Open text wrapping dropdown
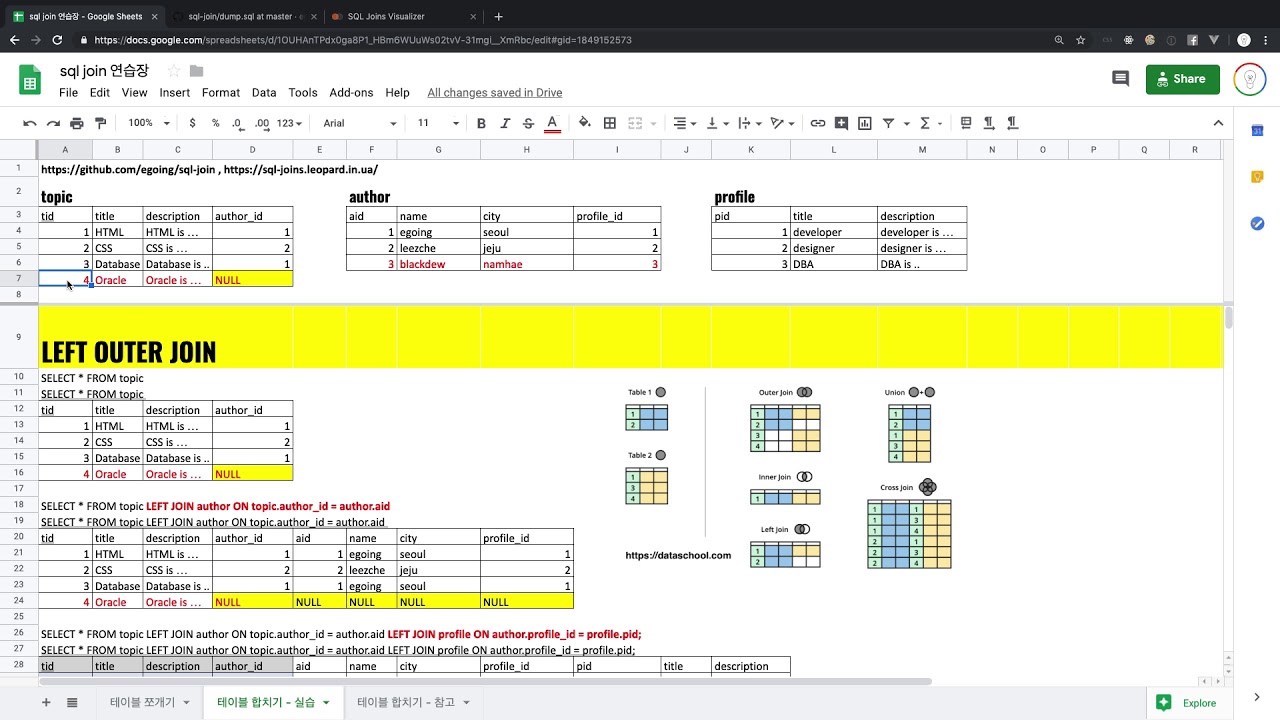The height and width of the screenshot is (720, 1280). click(749, 123)
